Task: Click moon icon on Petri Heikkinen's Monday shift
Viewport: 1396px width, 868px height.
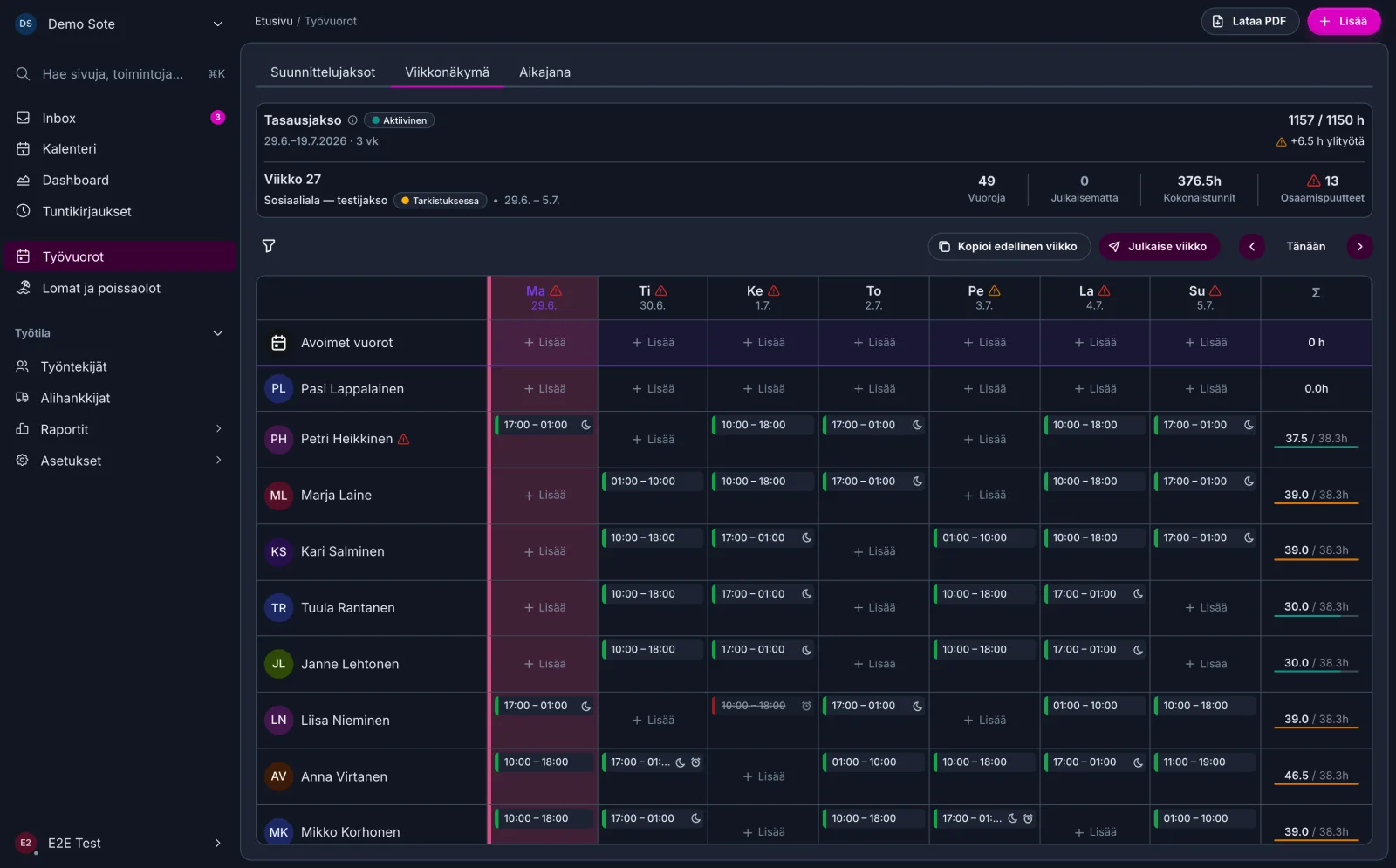Action: click(x=586, y=425)
